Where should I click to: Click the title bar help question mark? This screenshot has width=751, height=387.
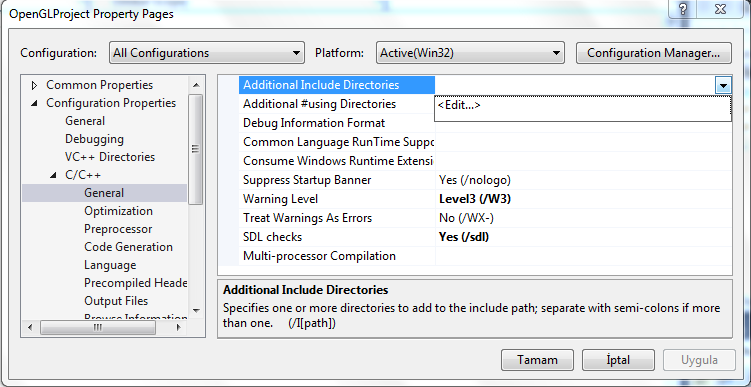click(683, 8)
